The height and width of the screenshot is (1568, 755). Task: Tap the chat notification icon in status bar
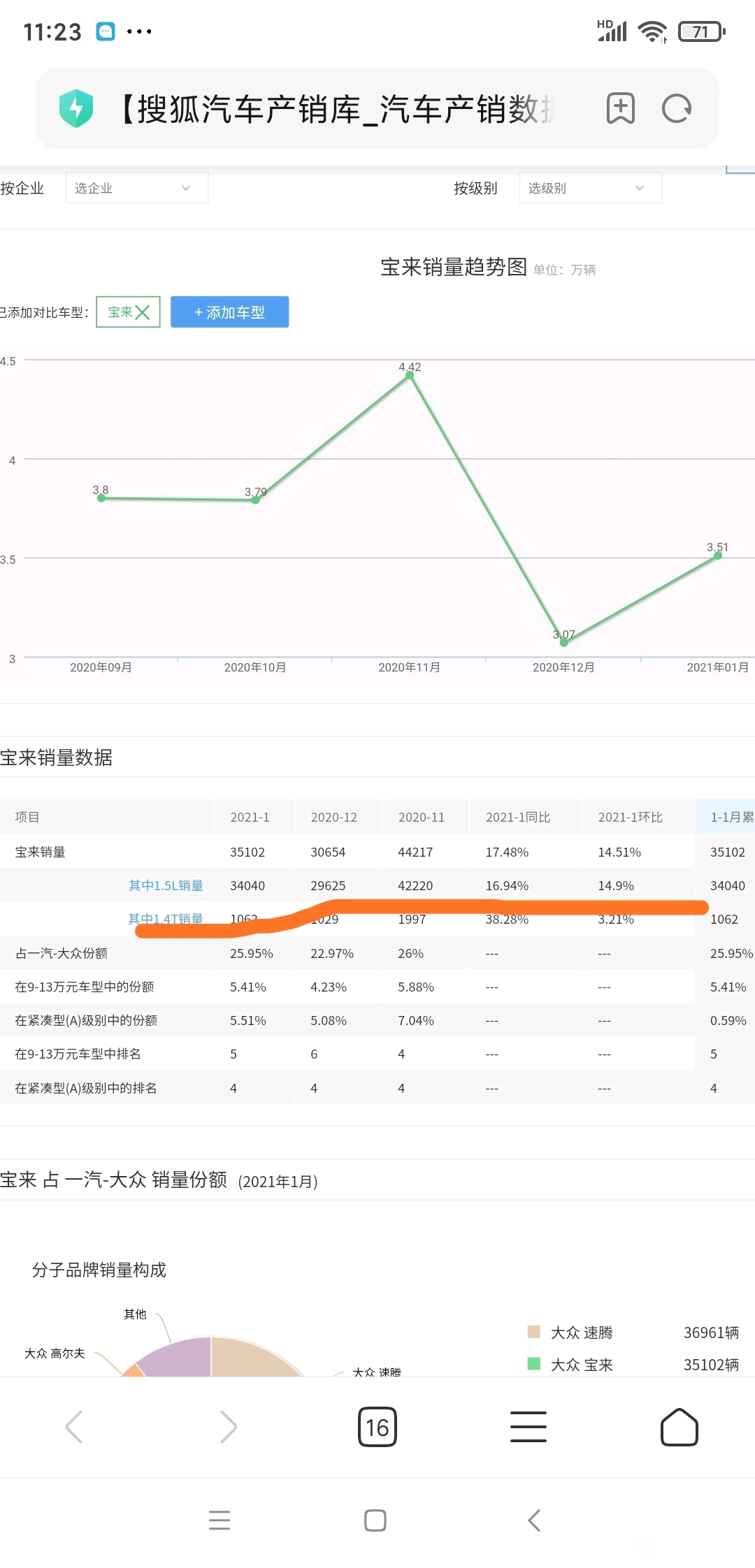pyautogui.click(x=106, y=31)
